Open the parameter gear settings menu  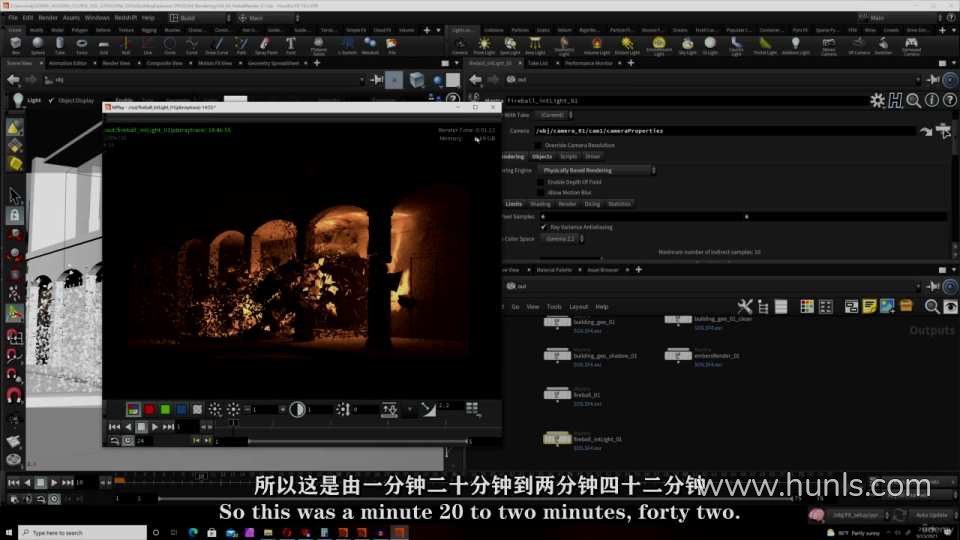coord(877,100)
